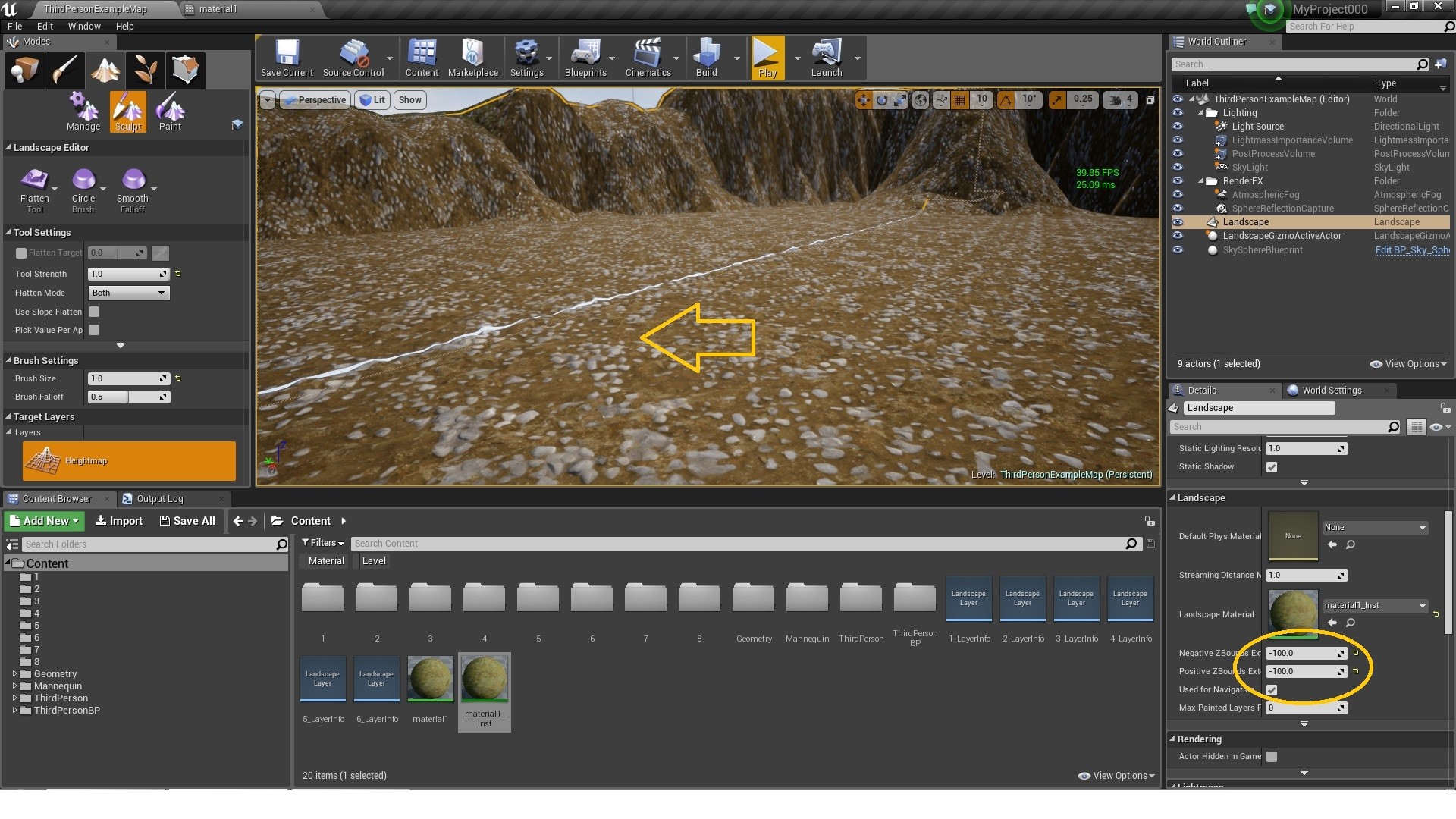Click the Import button
Image resolution: width=1456 pixels, height=819 pixels.
click(x=119, y=521)
